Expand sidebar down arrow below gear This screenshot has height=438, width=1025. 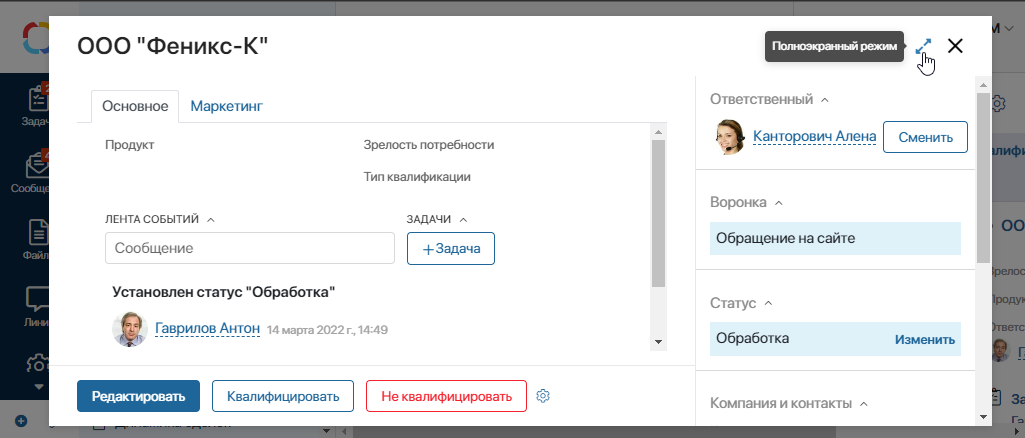[38, 386]
